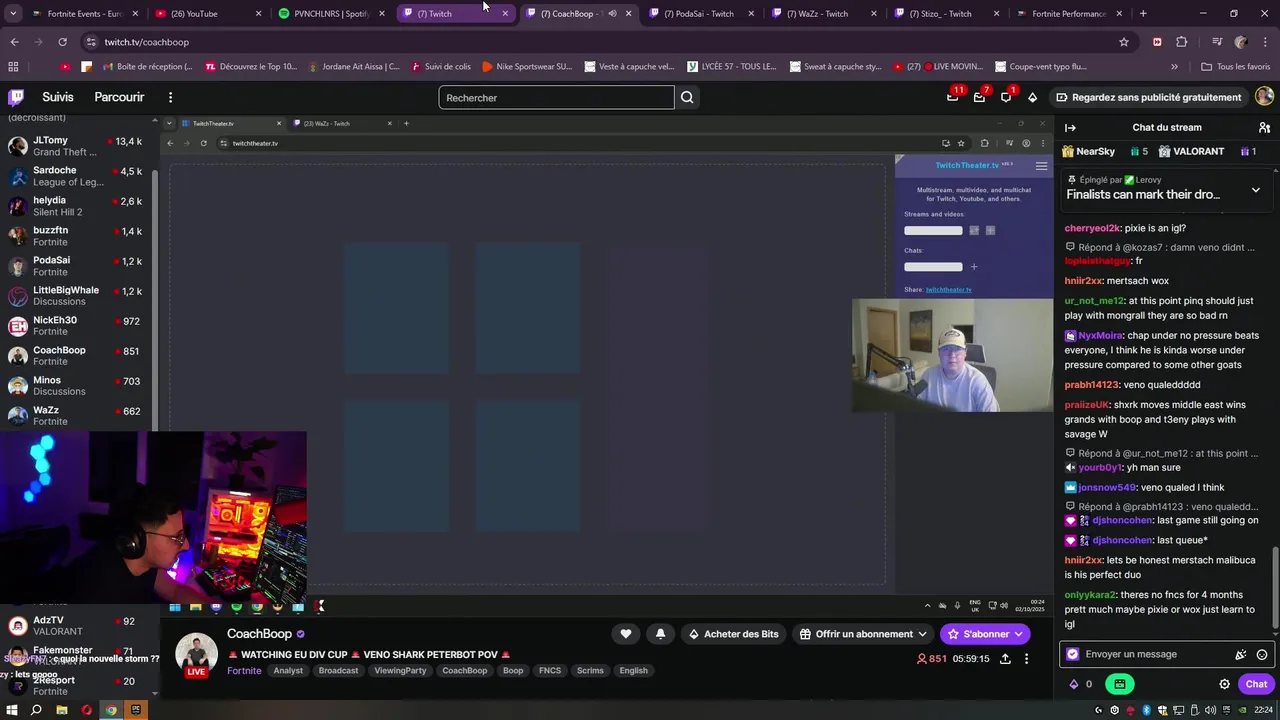Open the Suivi de colis bookmark

pyautogui.click(x=440, y=67)
